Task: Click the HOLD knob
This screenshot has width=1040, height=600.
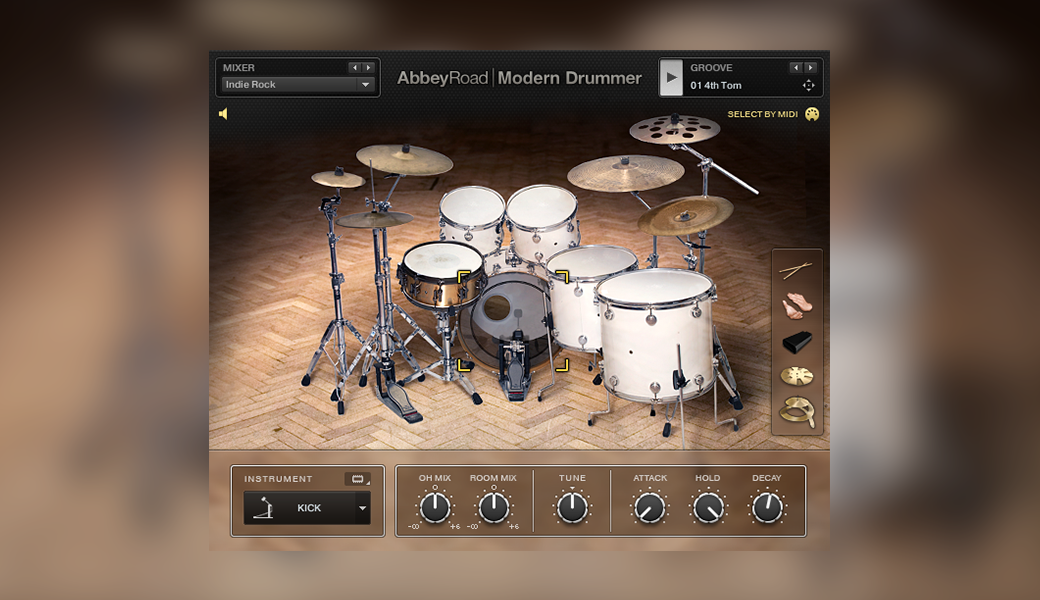Action: [x=708, y=509]
